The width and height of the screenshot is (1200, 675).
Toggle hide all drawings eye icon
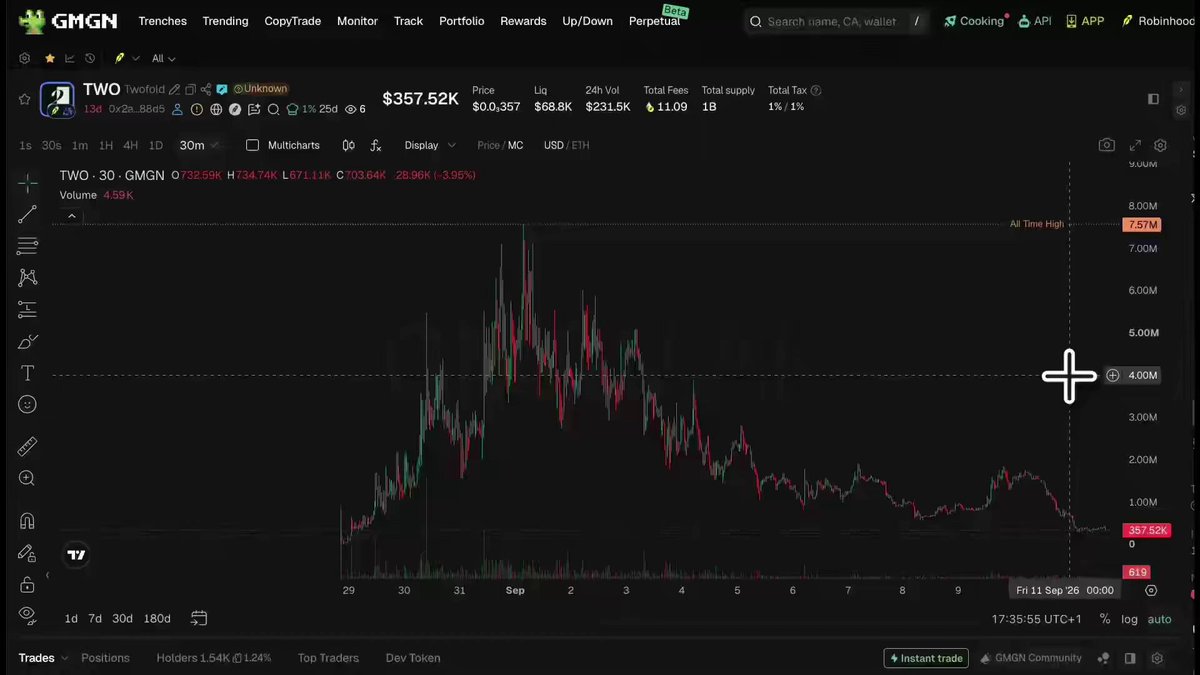pos(27,614)
